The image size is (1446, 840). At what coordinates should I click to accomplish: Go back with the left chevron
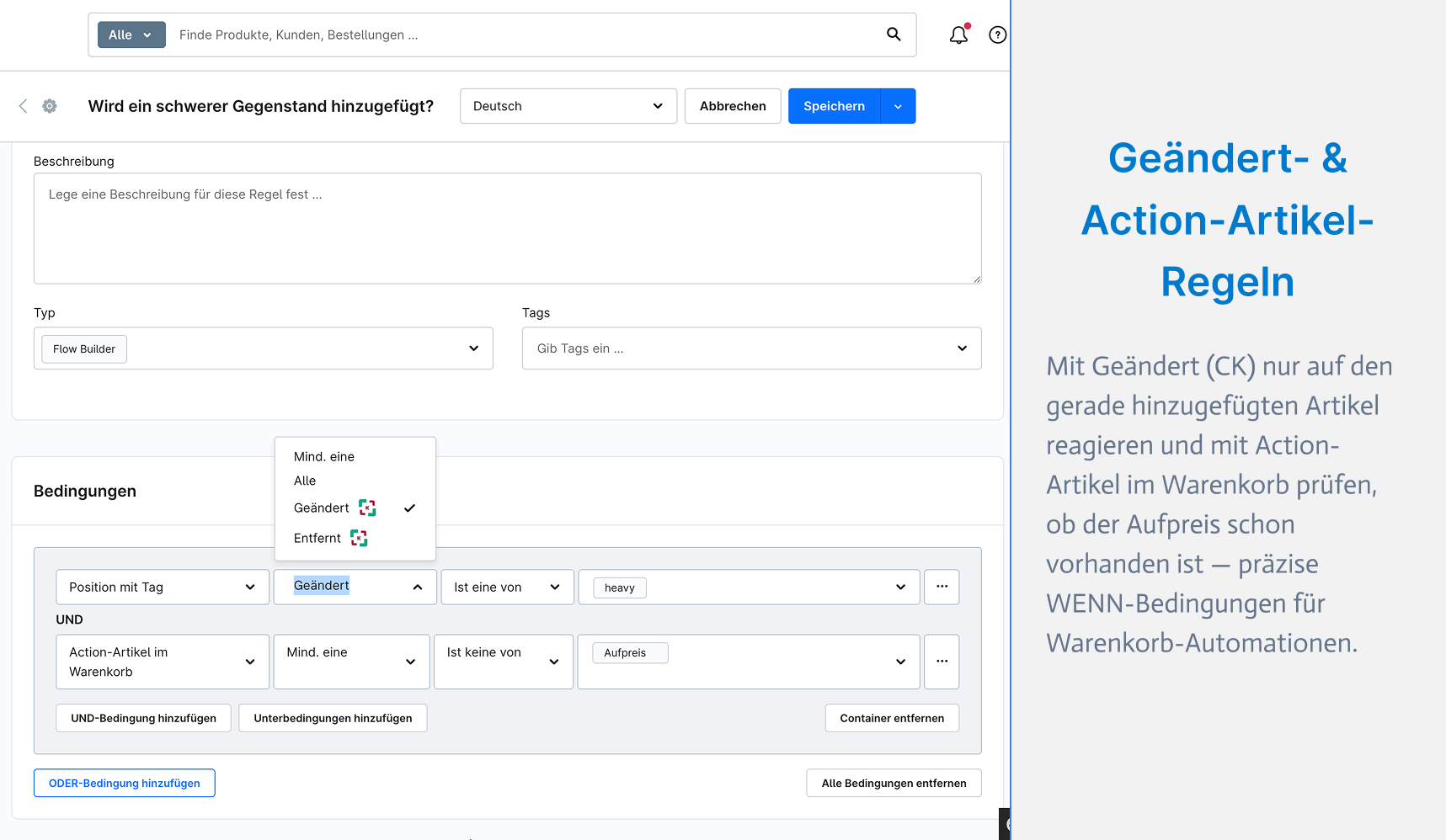(x=23, y=106)
